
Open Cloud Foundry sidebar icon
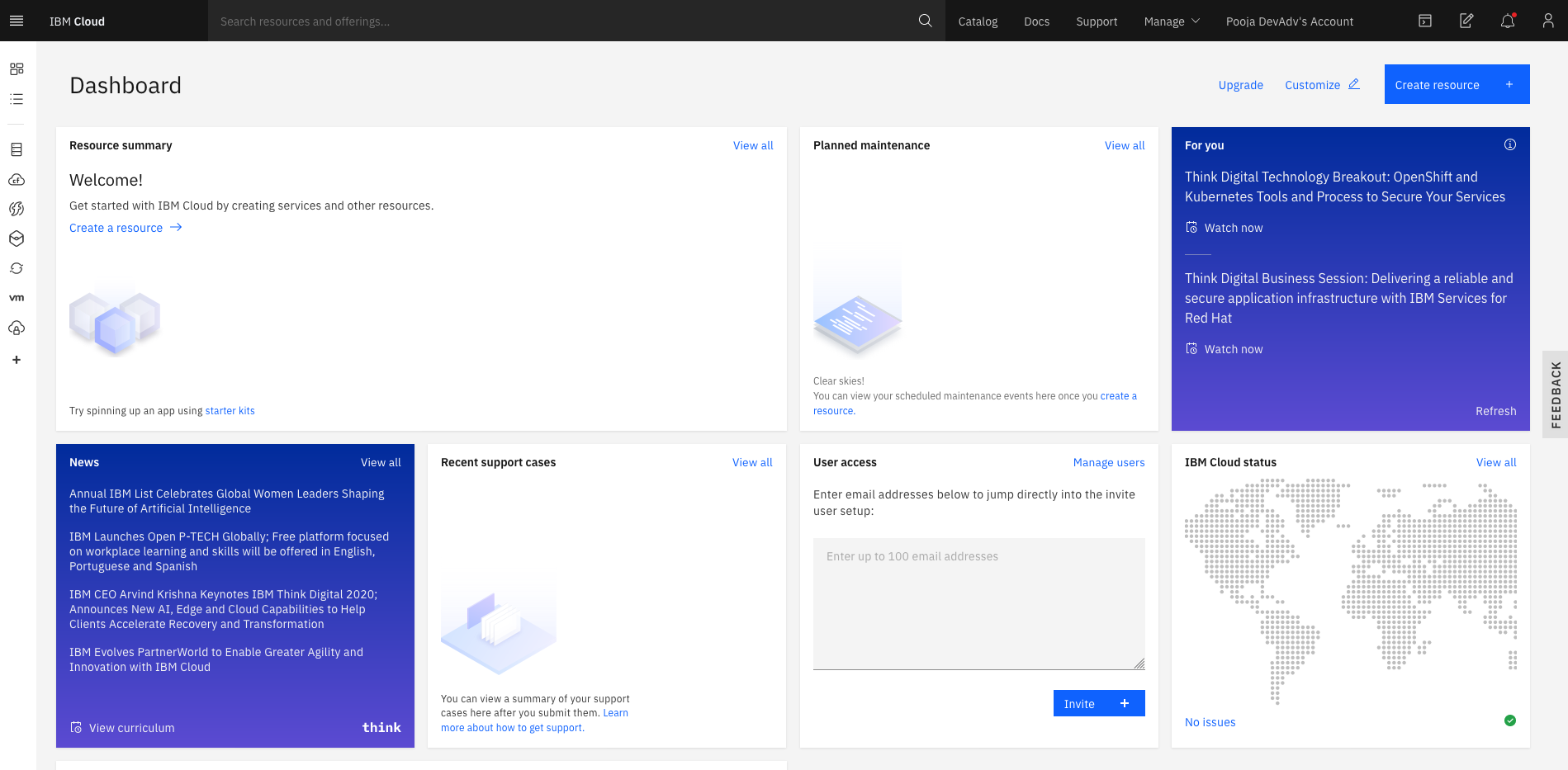(x=17, y=179)
